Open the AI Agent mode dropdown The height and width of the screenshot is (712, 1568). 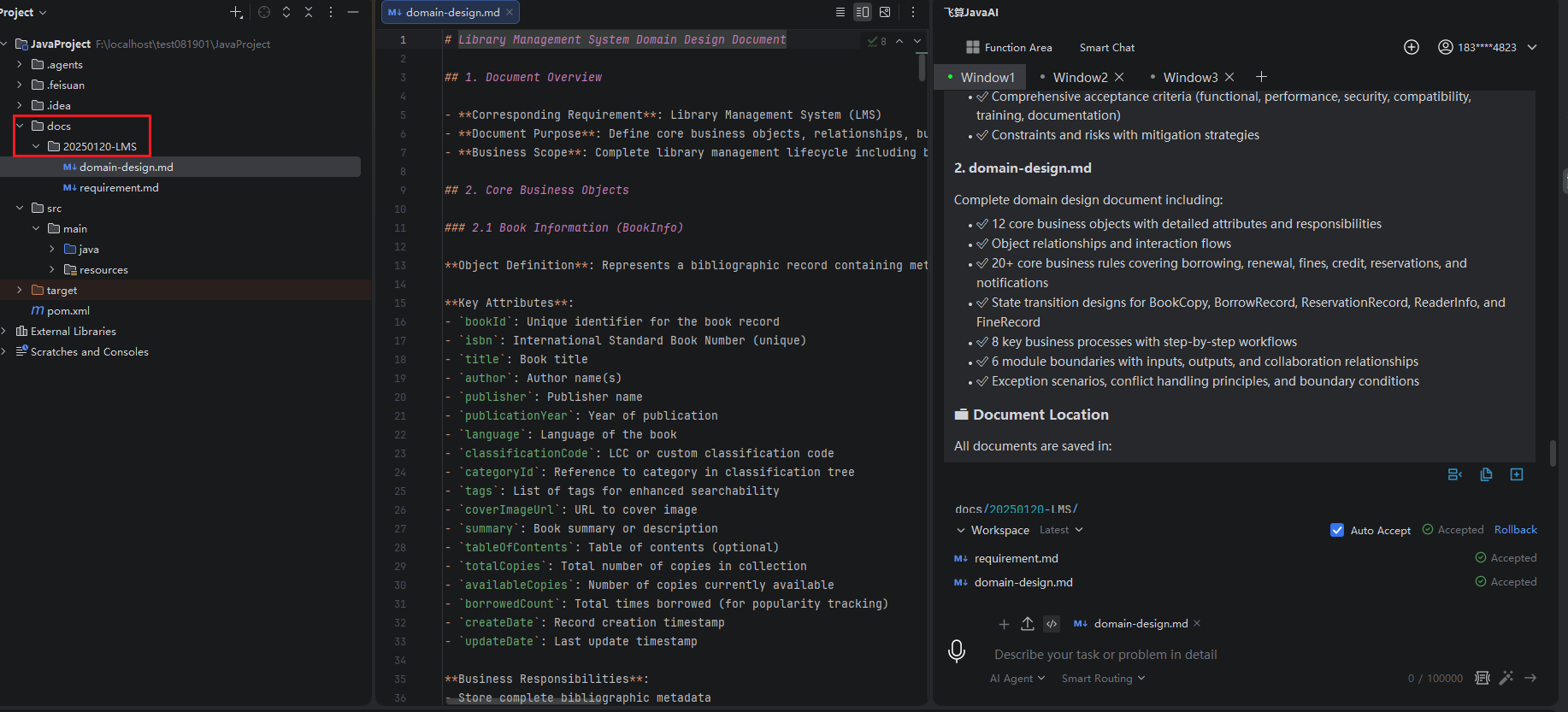pyautogui.click(x=1017, y=678)
